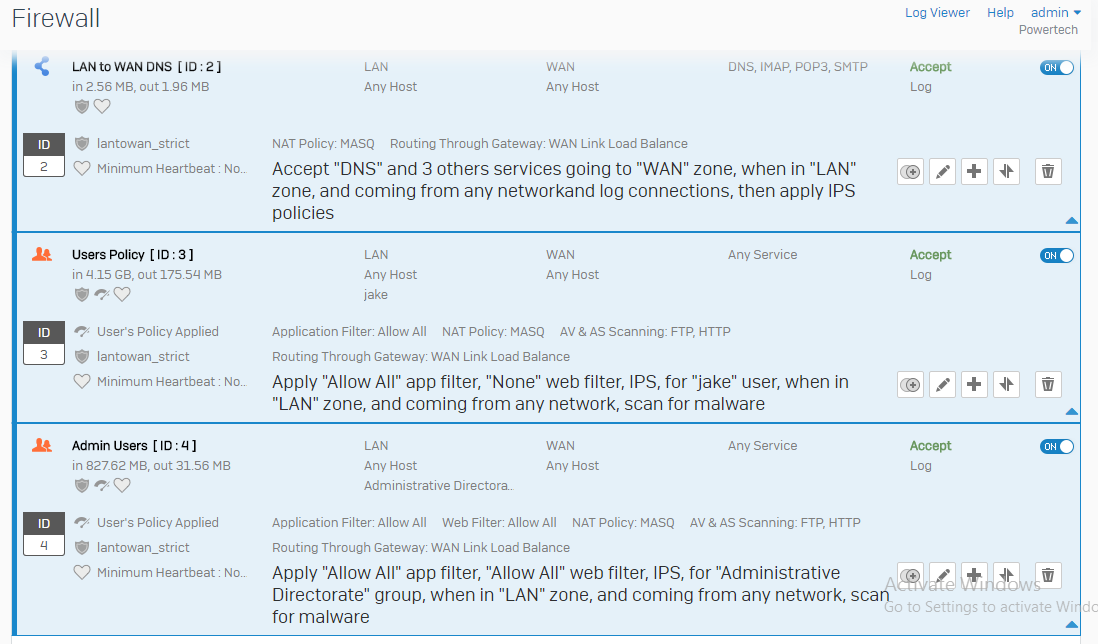This screenshot has height=644, width=1098.
Task: Click the network rule icon of LAN to WAN DNS
Action: (x=42, y=66)
